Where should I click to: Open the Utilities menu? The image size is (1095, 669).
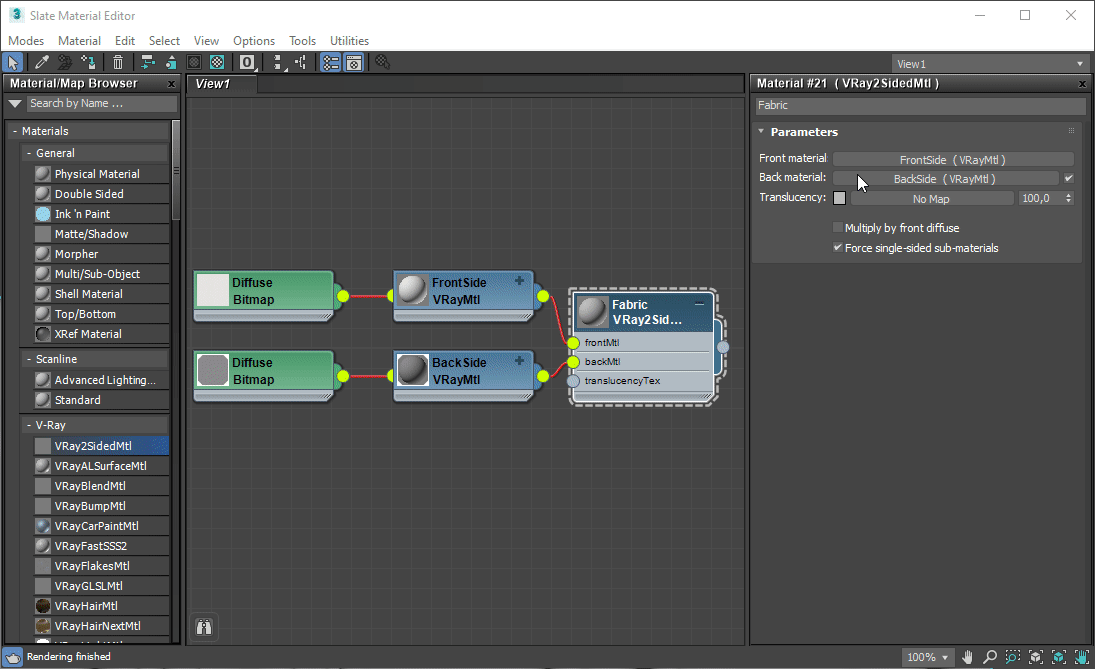[x=349, y=41]
